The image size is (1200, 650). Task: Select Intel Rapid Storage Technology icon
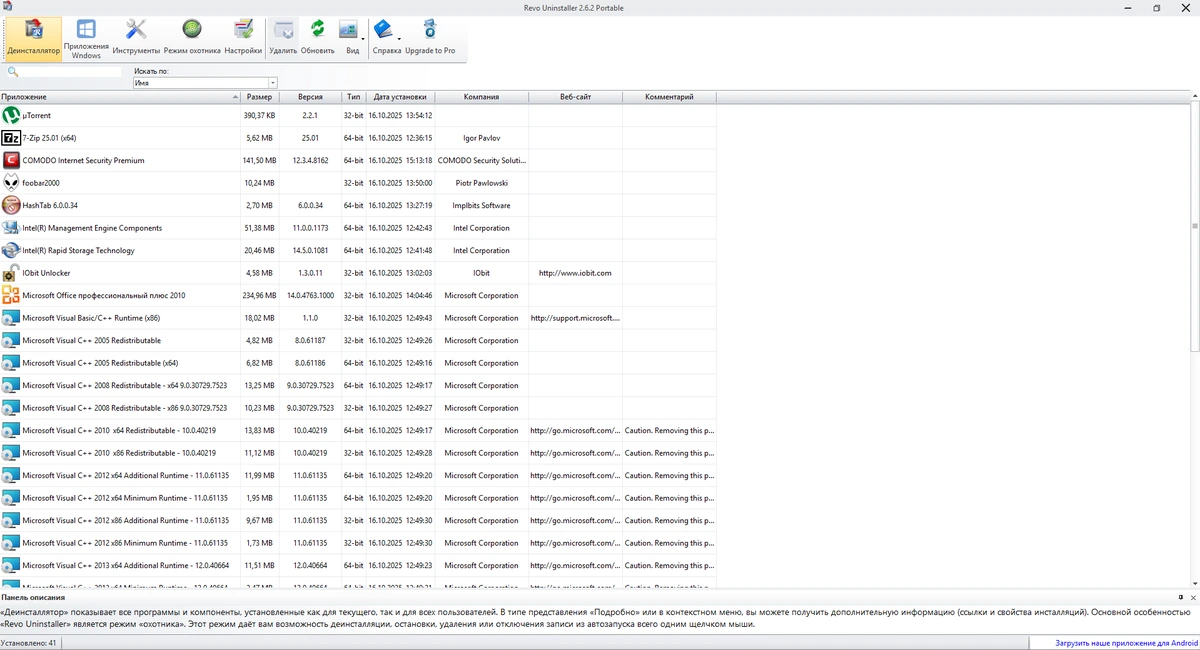click(11, 250)
